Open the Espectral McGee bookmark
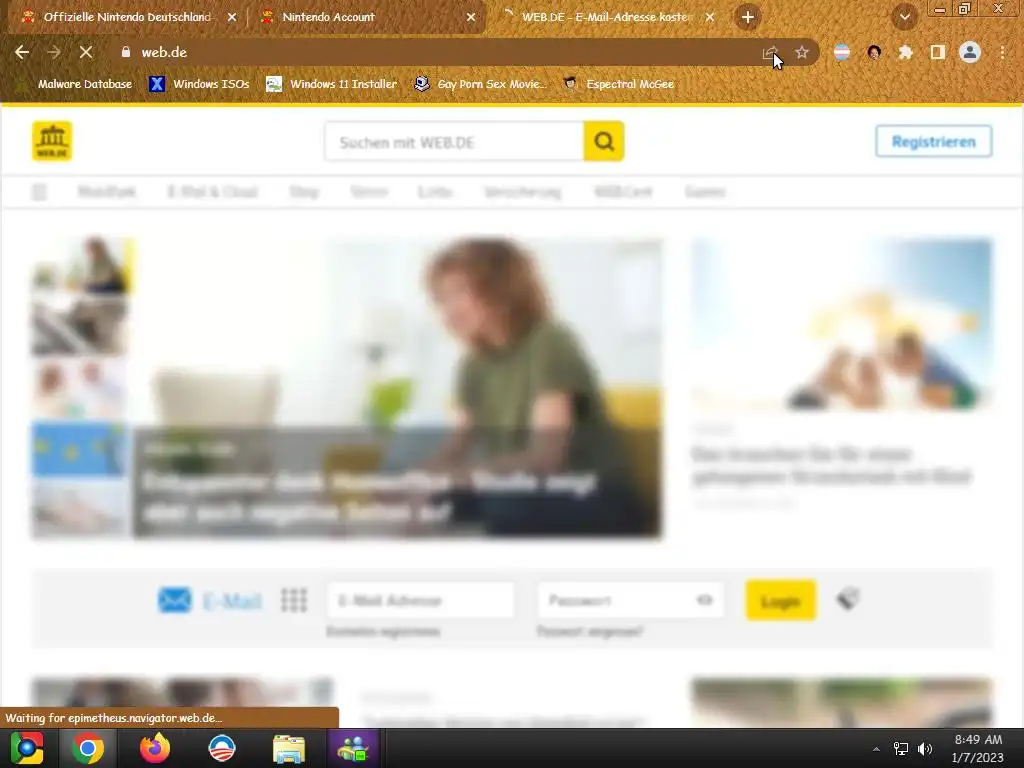Image resolution: width=1024 pixels, height=768 pixels. 619,84
